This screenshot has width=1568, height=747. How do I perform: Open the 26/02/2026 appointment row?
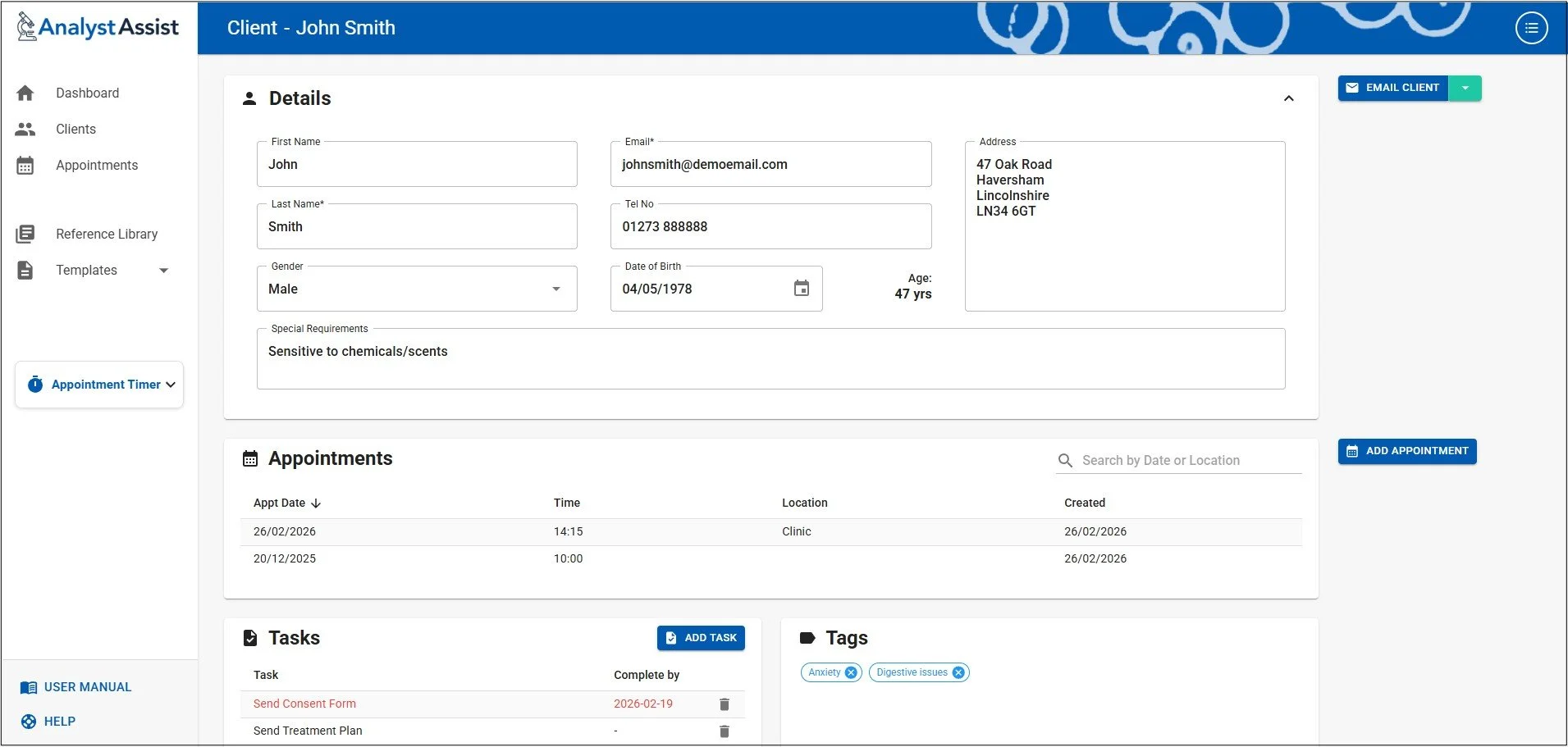[x=771, y=532]
